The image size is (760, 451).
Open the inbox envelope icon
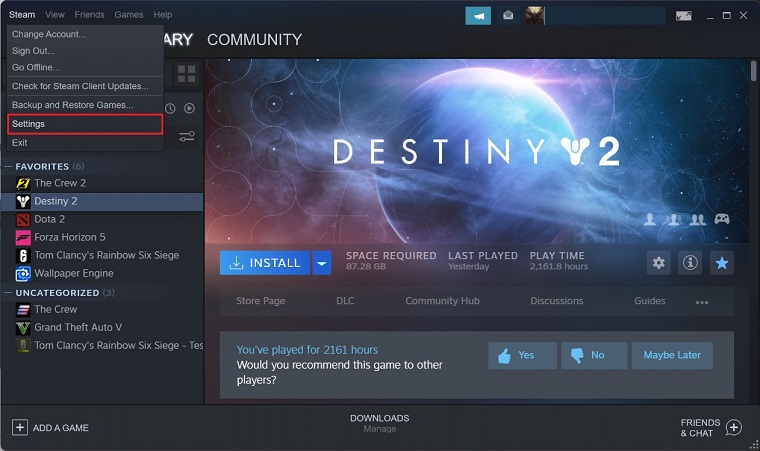click(507, 16)
